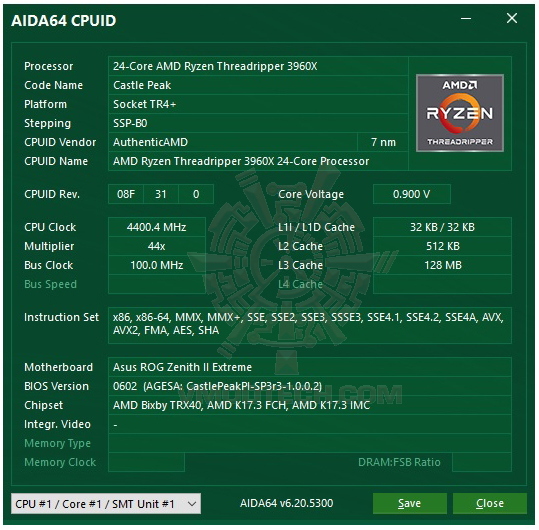
Task: Click the L3 Cache label
Action: click(300, 265)
